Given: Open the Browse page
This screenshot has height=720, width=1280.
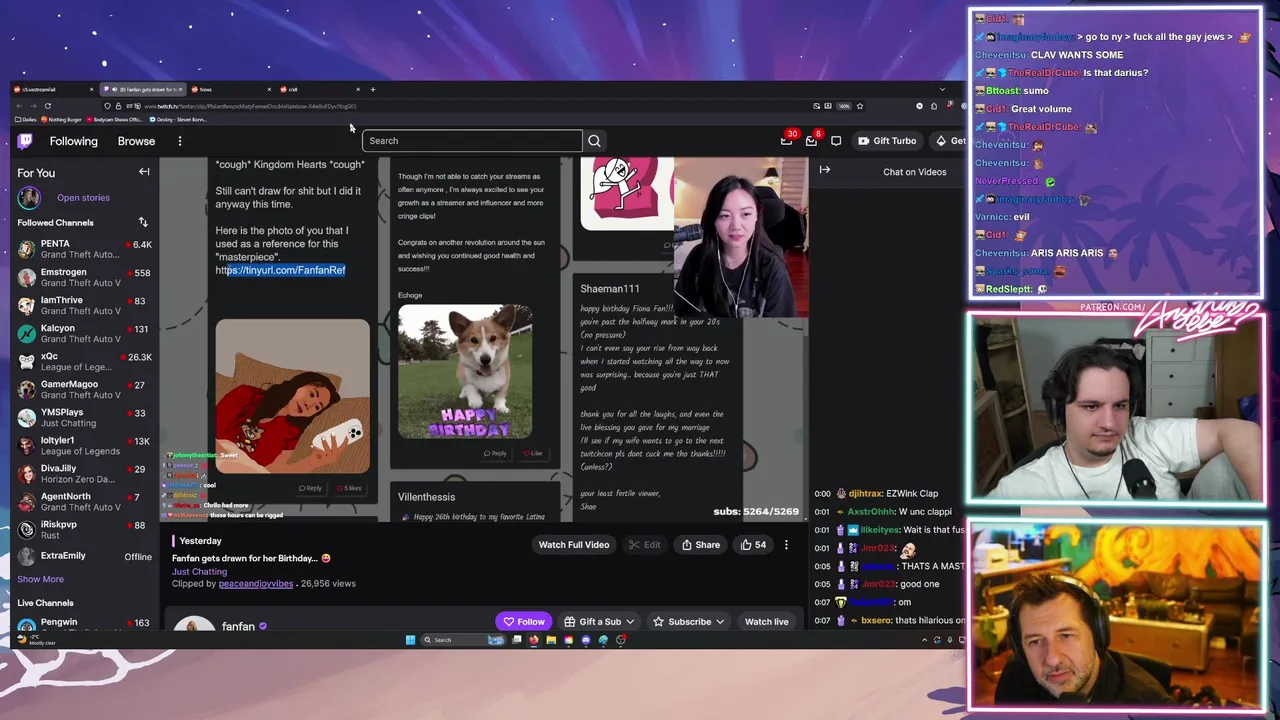Looking at the screenshot, I should (x=136, y=141).
